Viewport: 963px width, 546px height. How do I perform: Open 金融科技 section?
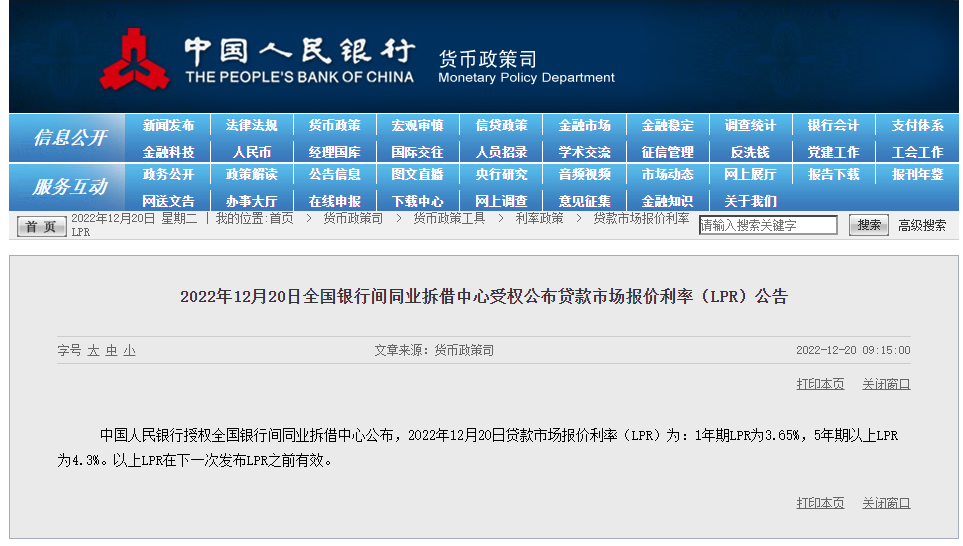[168, 152]
